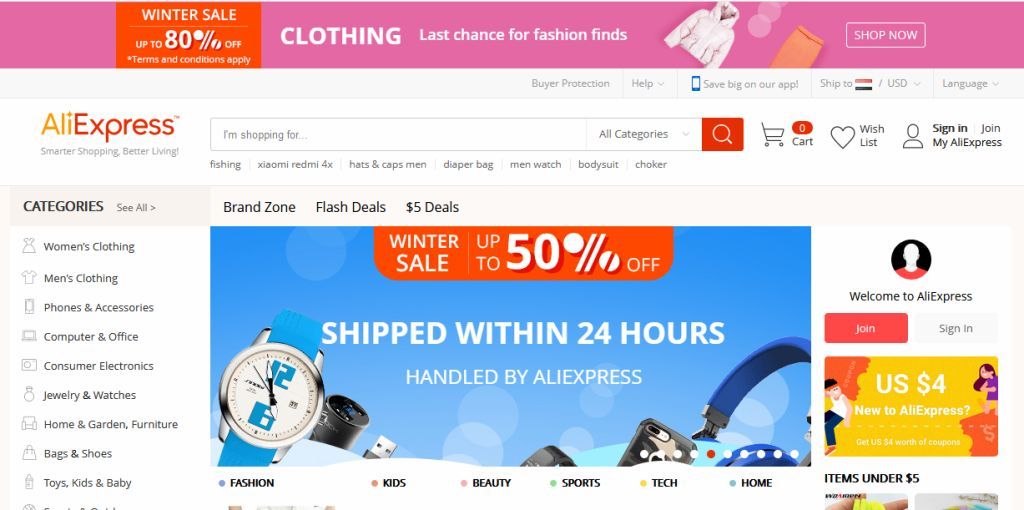Expand the All Categories dropdown
Screen dimensions: 1024x510
tap(644, 135)
